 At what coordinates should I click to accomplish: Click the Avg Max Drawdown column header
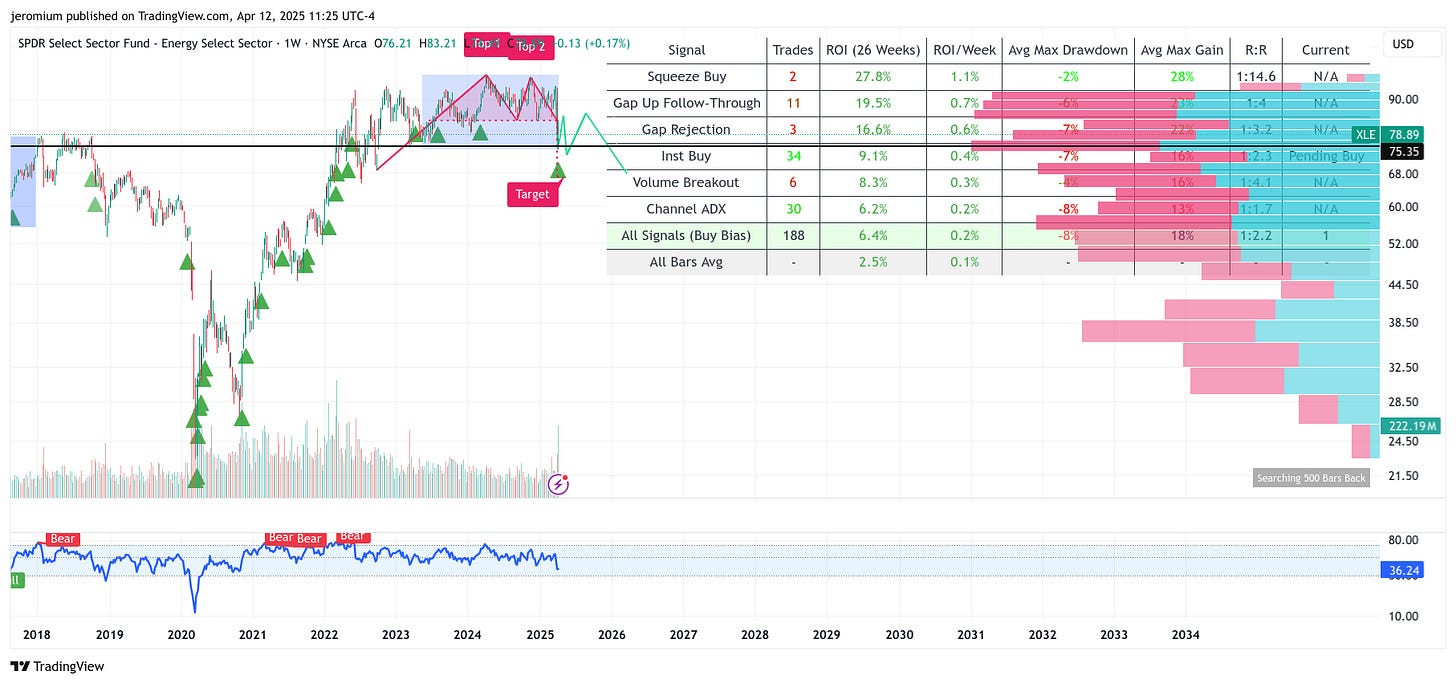(x=1068, y=50)
